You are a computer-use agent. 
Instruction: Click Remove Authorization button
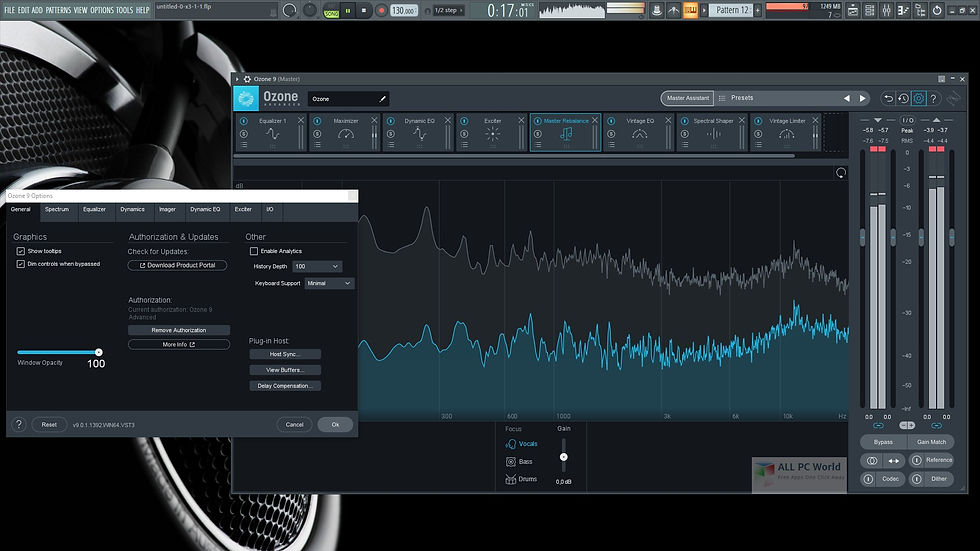tap(179, 330)
